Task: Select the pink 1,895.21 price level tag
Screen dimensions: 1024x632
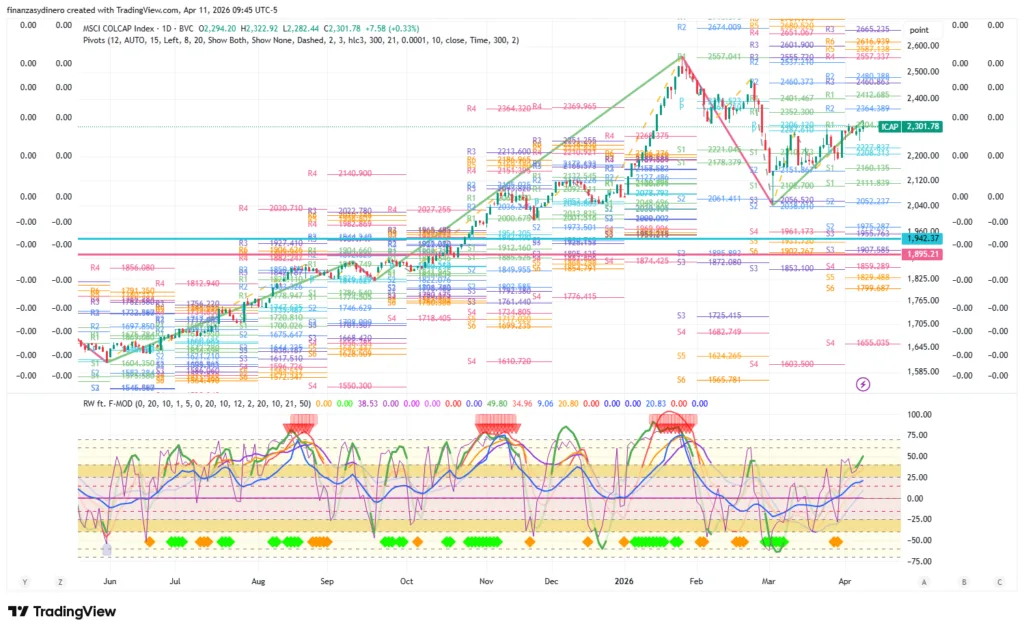Action: [x=922, y=254]
